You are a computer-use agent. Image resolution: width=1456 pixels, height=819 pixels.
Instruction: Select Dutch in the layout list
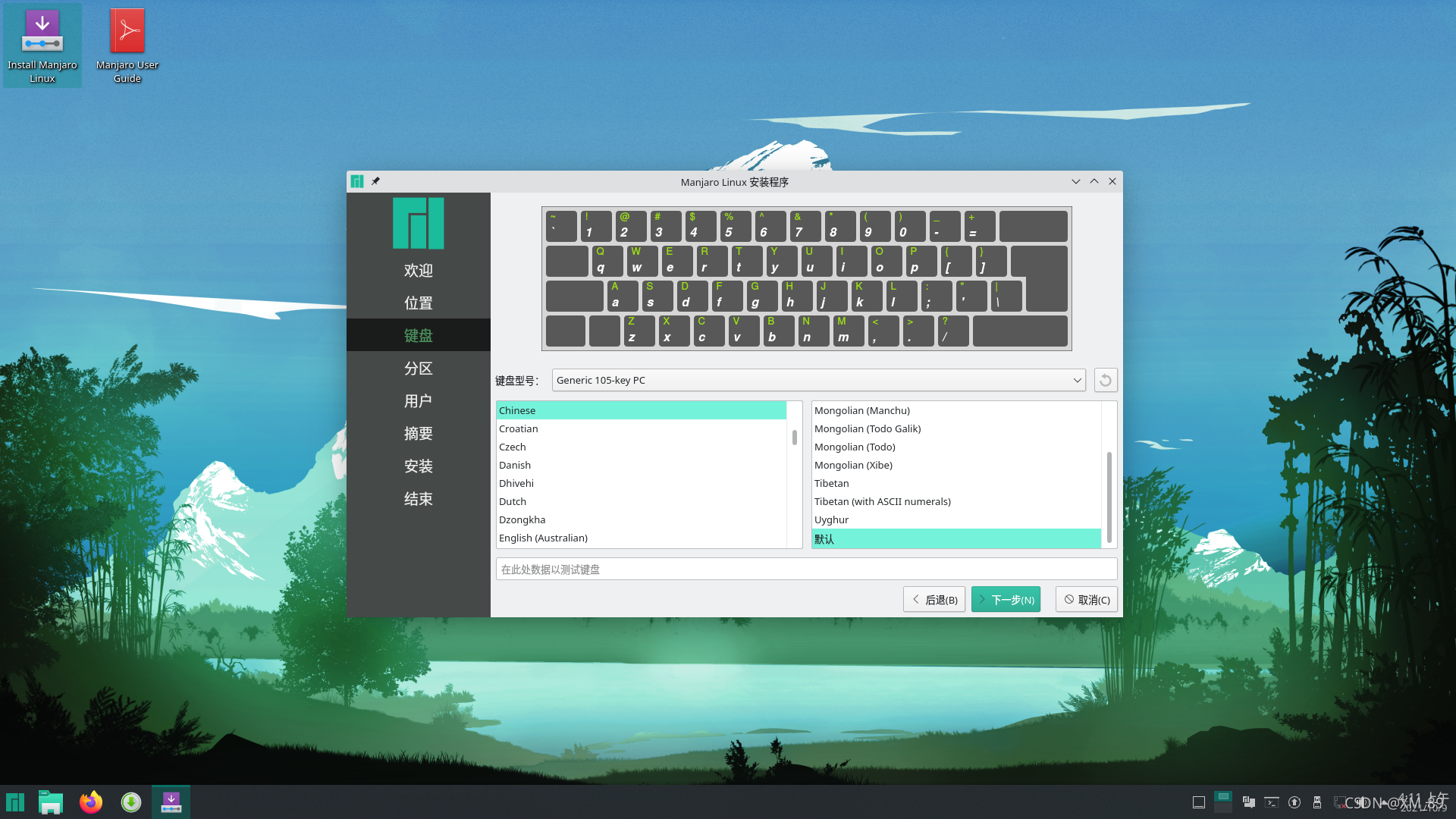pyautogui.click(x=641, y=501)
